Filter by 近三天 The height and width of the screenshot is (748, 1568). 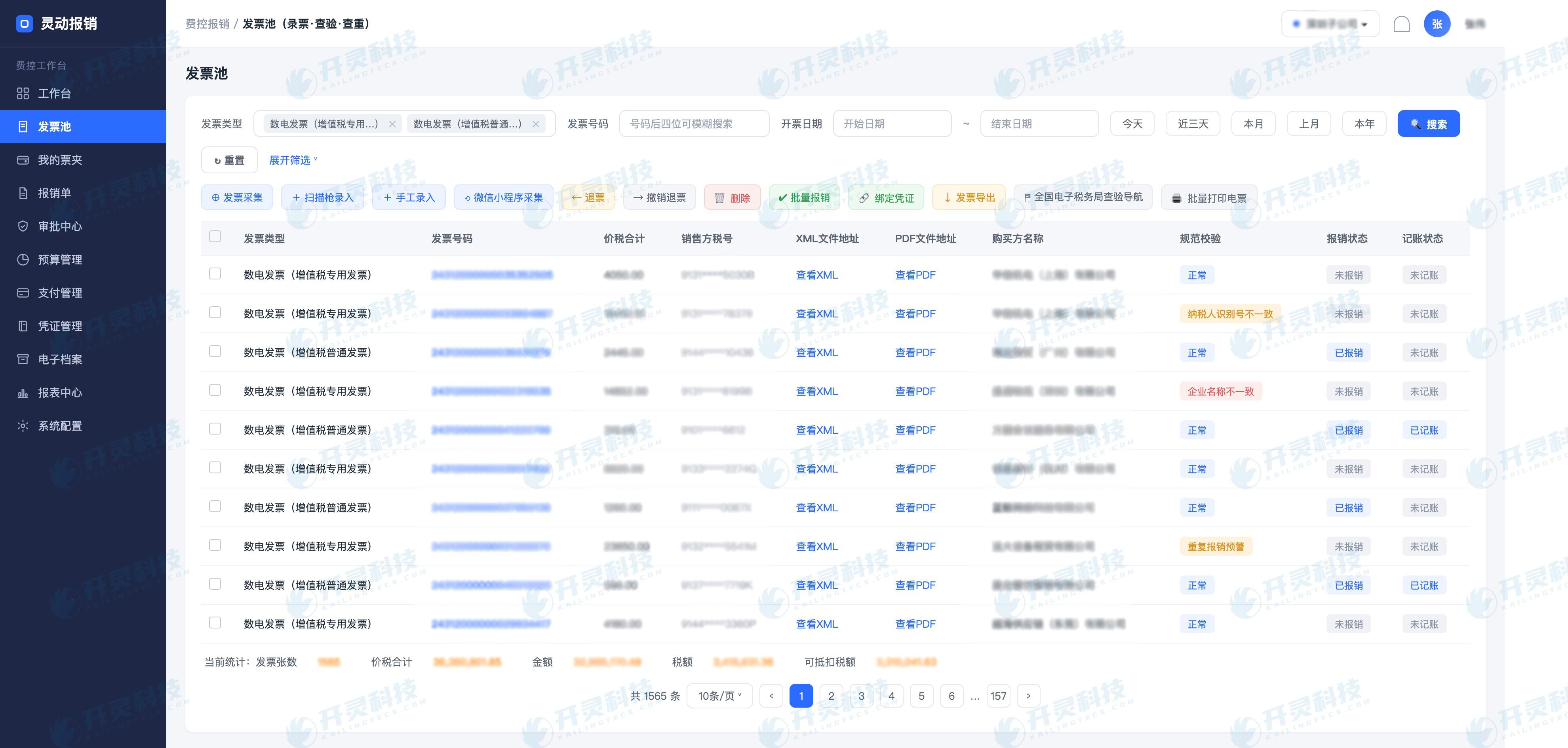pyautogui.click(x=1193, y=123)
